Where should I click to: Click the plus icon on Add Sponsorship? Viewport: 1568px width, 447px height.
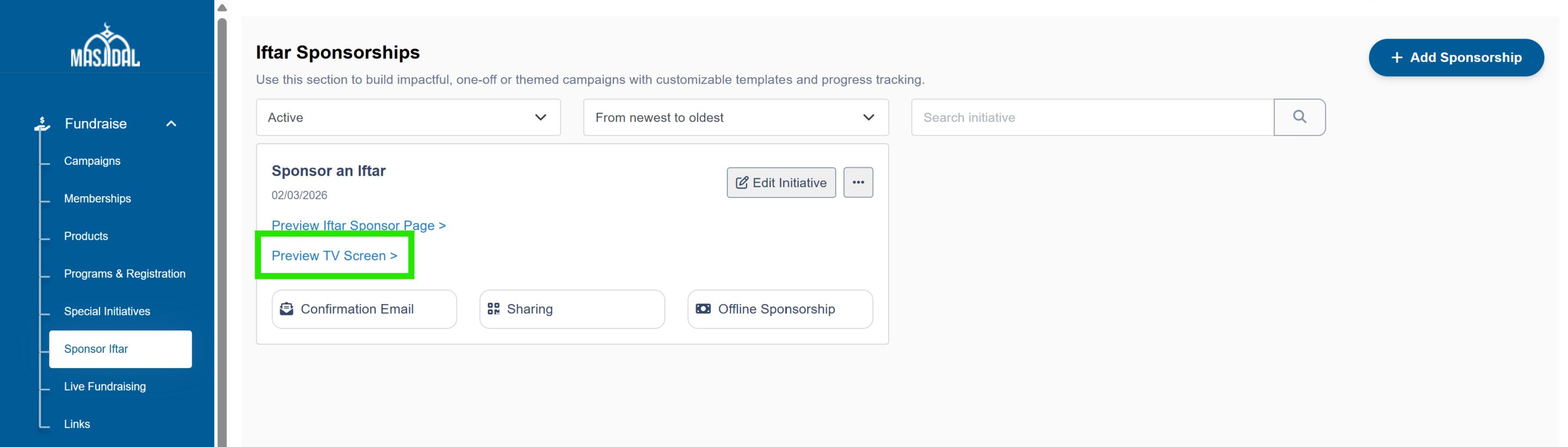pyautogui.click(x=1397, y=58)
